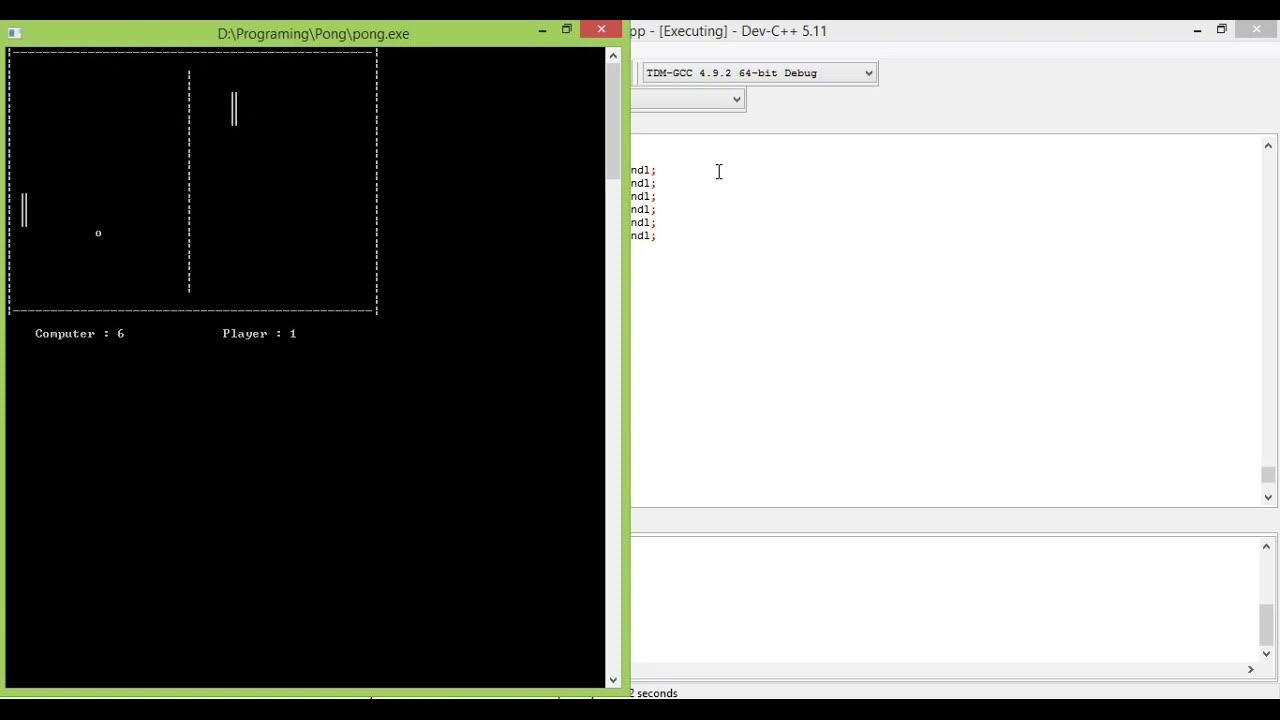1280x720 pixels.
Task: Click the up arrow of the console window scrollbar
Action: click(613, 56)
